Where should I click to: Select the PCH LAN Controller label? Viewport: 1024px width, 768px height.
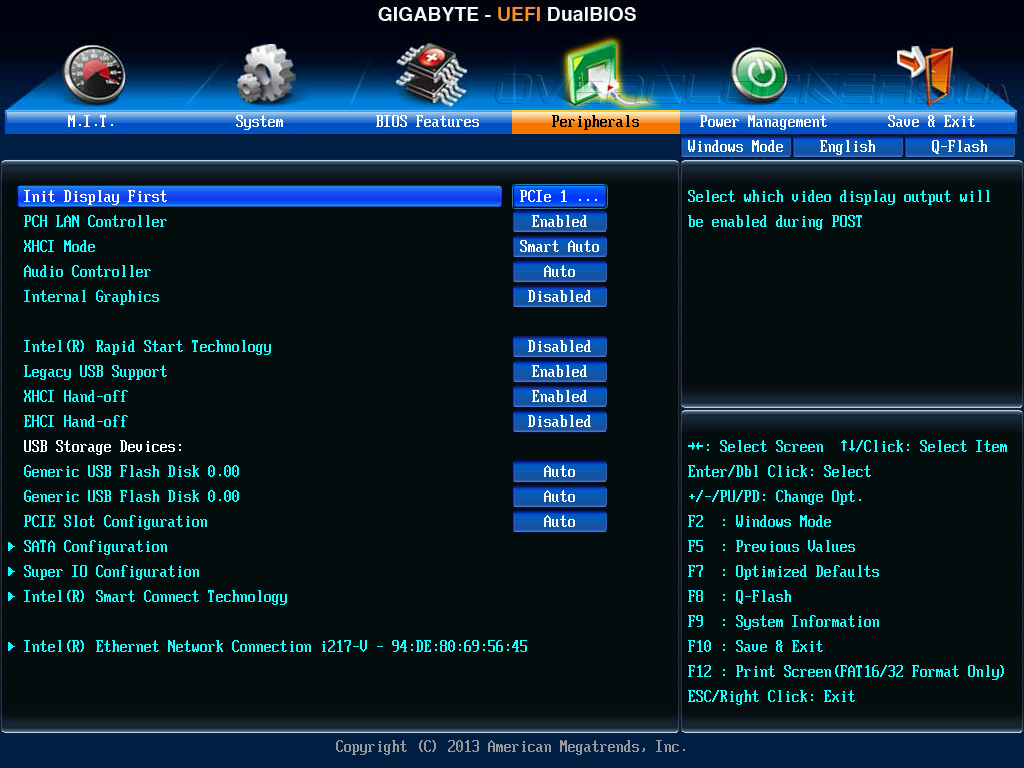click(95, 222)
